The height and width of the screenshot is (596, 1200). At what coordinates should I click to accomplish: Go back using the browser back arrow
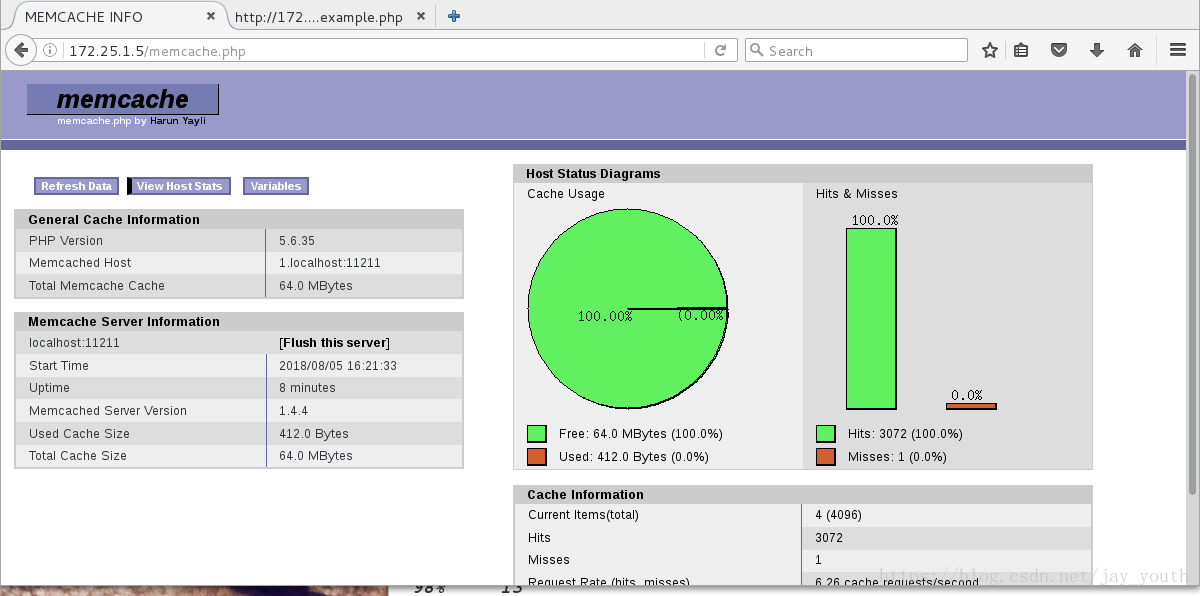coord(20,50)
